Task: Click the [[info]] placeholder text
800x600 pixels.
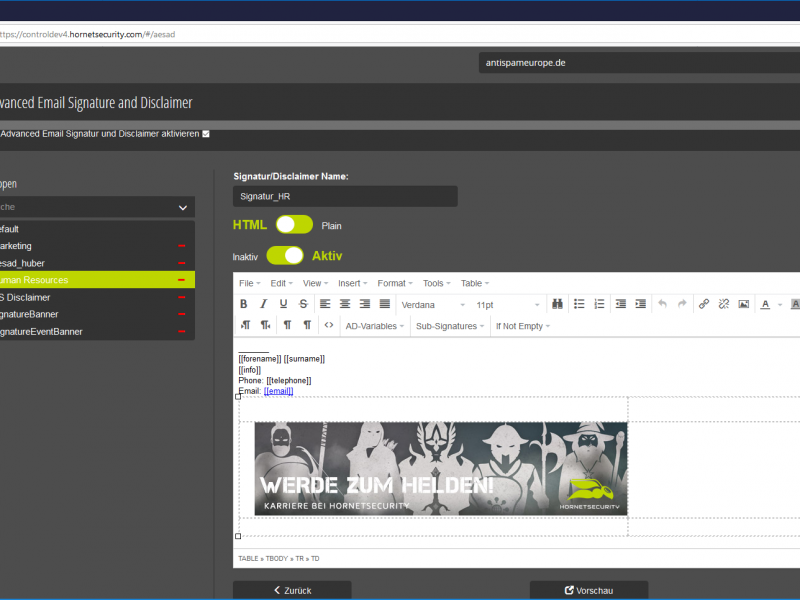Action: (249, 369)
